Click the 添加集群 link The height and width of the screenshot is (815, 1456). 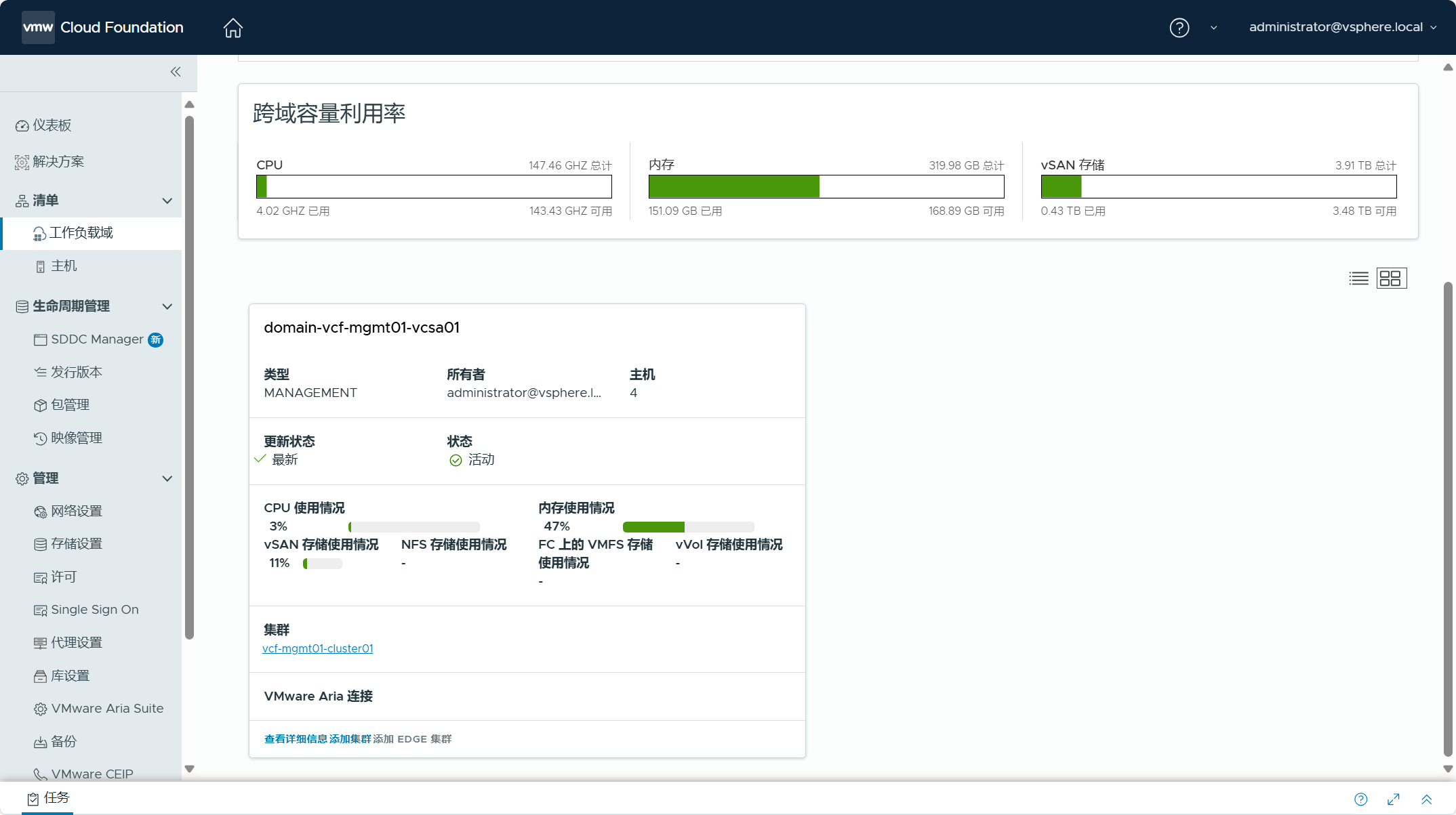pyautogui.click(x=350, y=739)
